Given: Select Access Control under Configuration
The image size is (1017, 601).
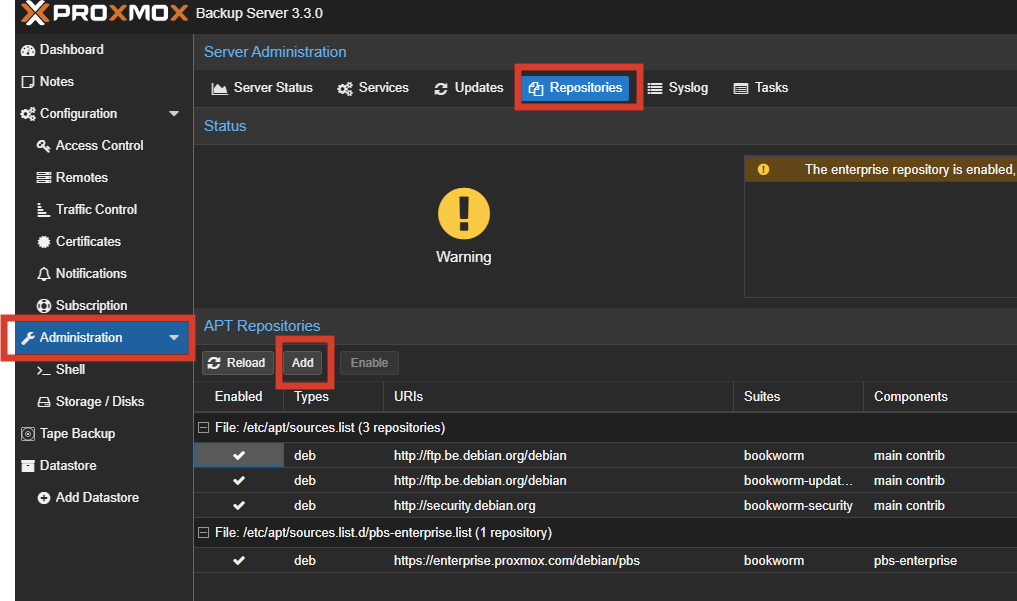Looking at the screenshot, I should click(99, 145).
